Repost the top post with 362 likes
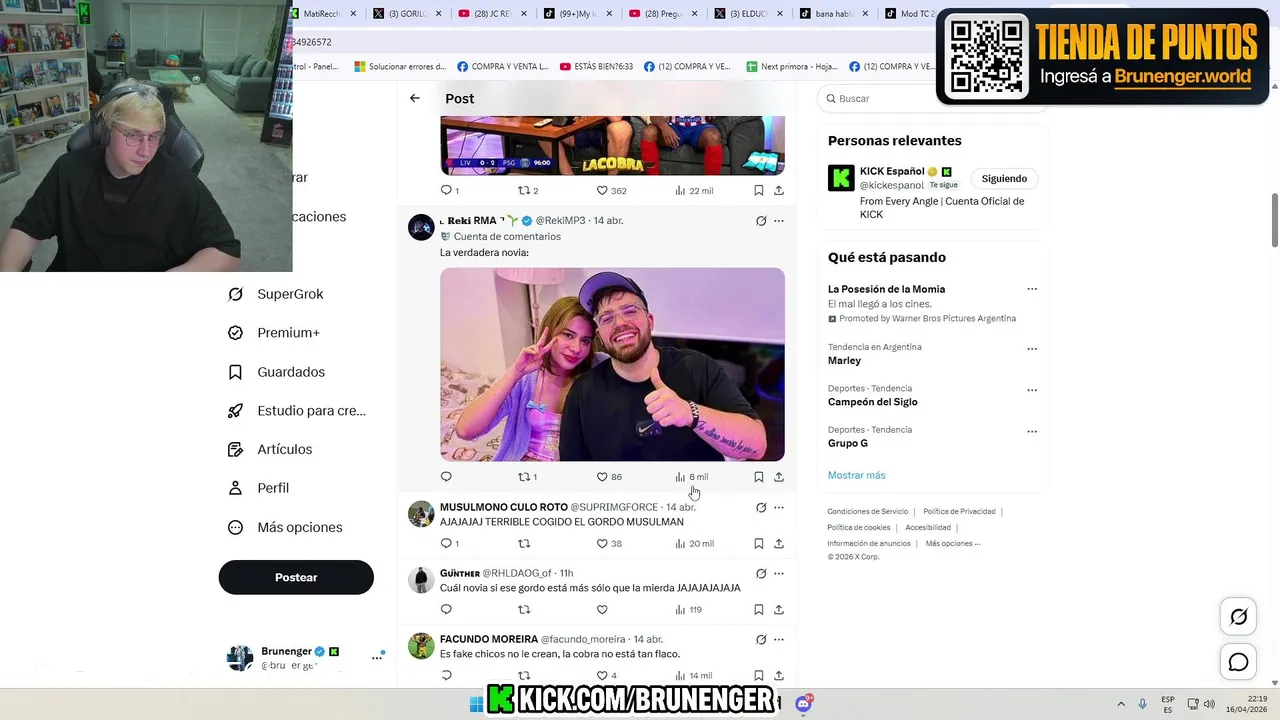1280x720 pixels. point(527,191)
